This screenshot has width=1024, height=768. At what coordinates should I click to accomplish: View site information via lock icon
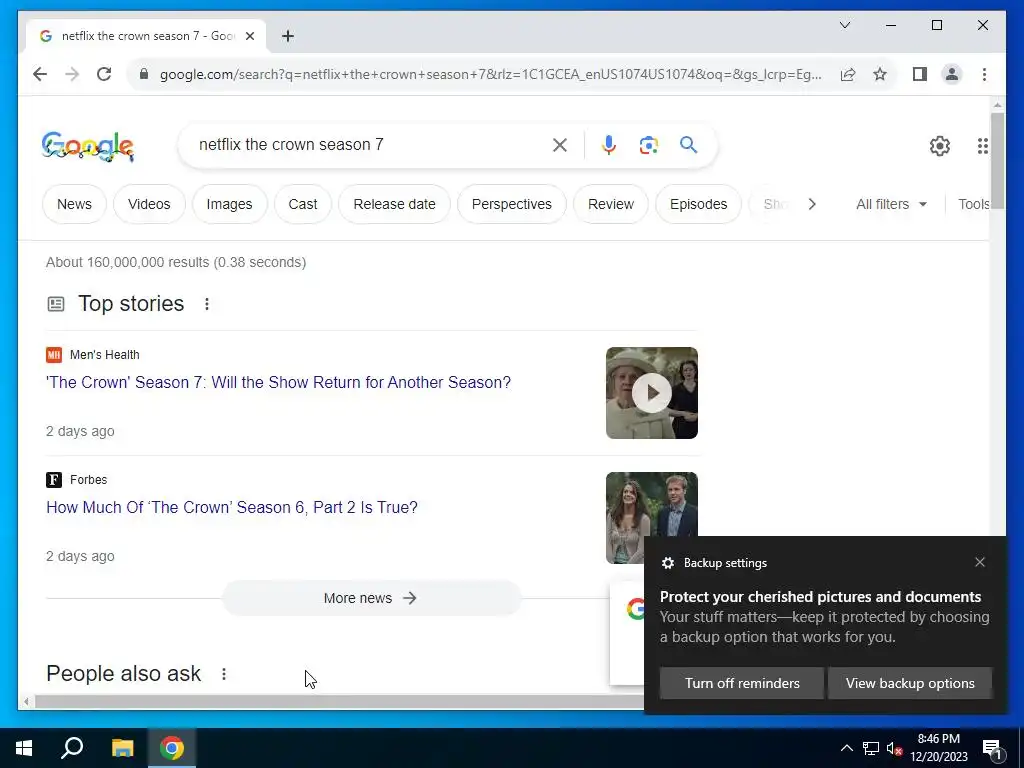tap(144, 74)
